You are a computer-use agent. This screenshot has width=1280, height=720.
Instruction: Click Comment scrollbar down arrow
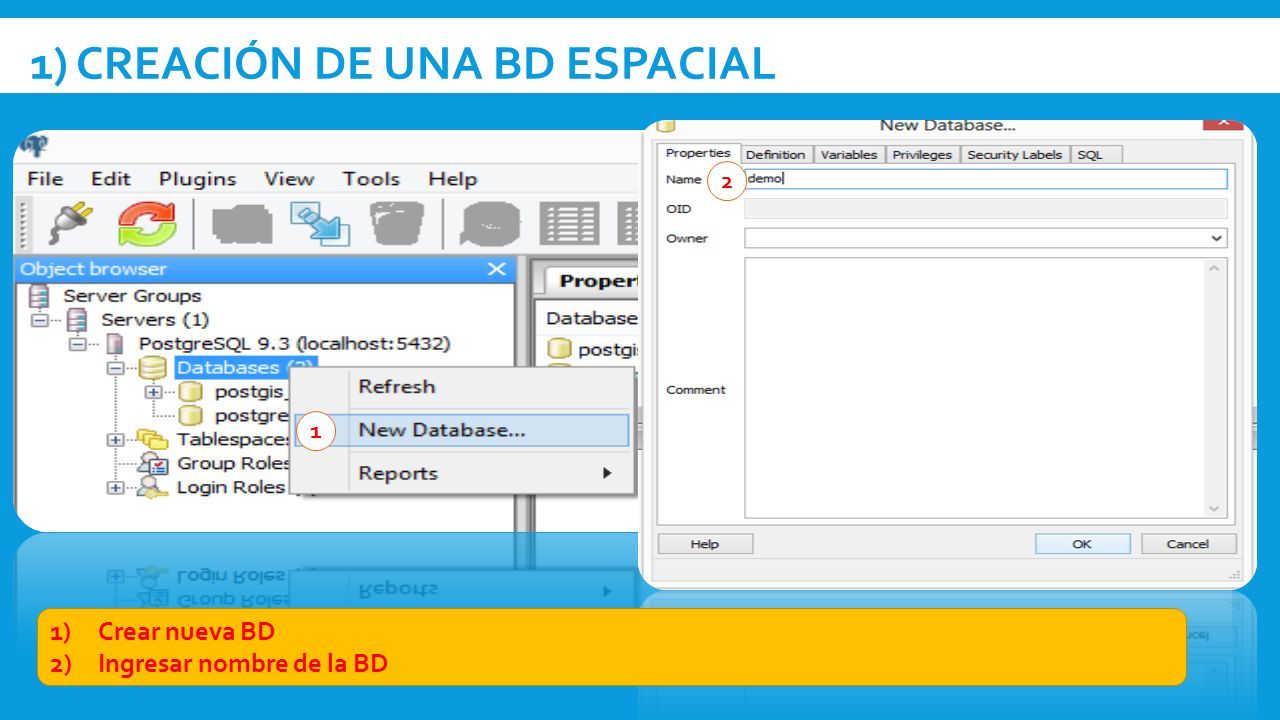click(1215, 508)
